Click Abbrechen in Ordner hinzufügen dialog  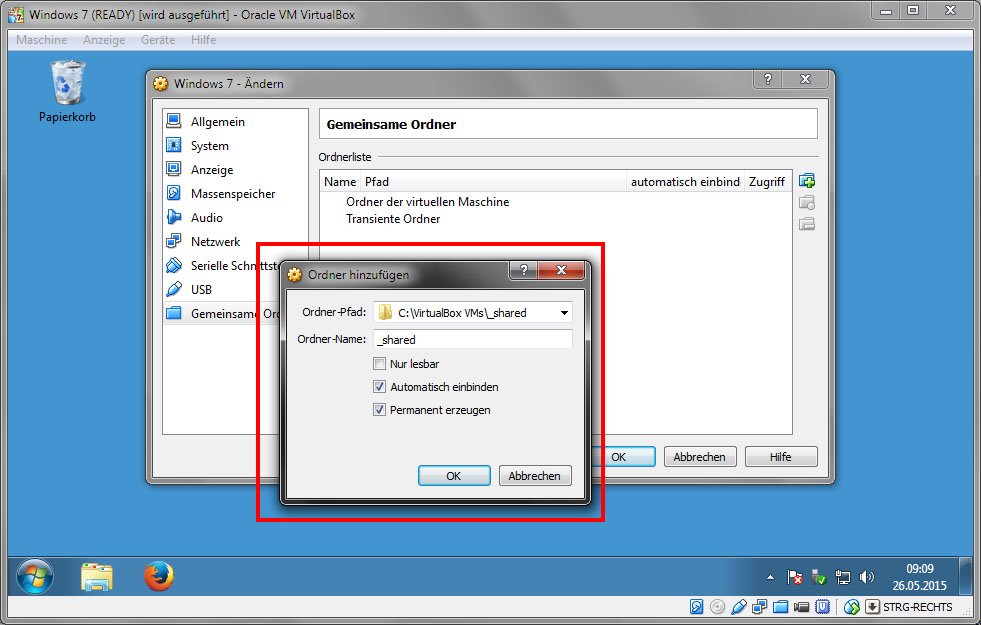(534, 475)
